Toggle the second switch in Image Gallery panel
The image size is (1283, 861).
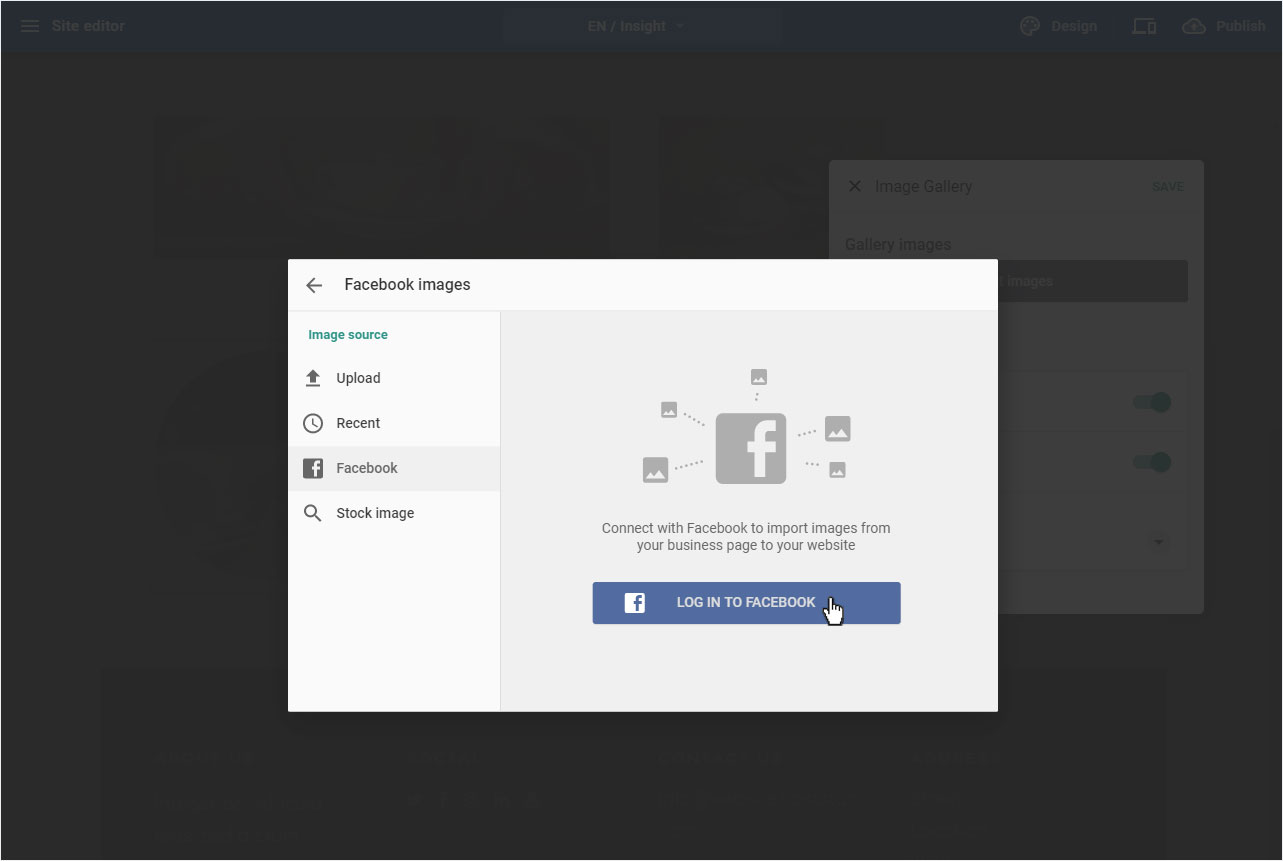click(1152, 462)
